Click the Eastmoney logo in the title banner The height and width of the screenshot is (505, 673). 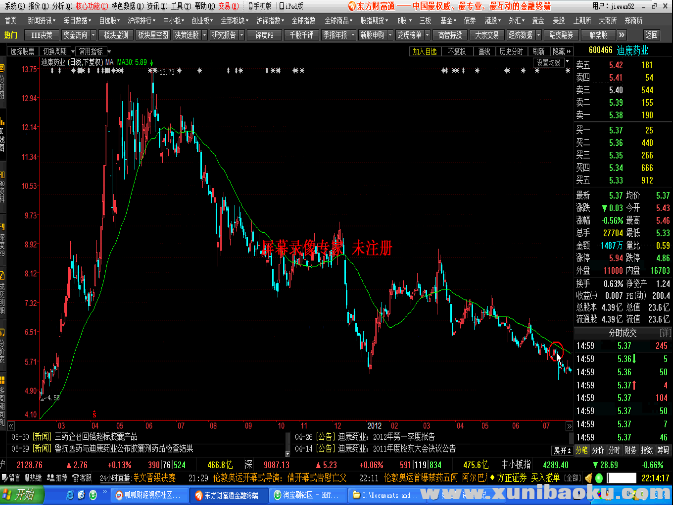(x=352, y=5)
